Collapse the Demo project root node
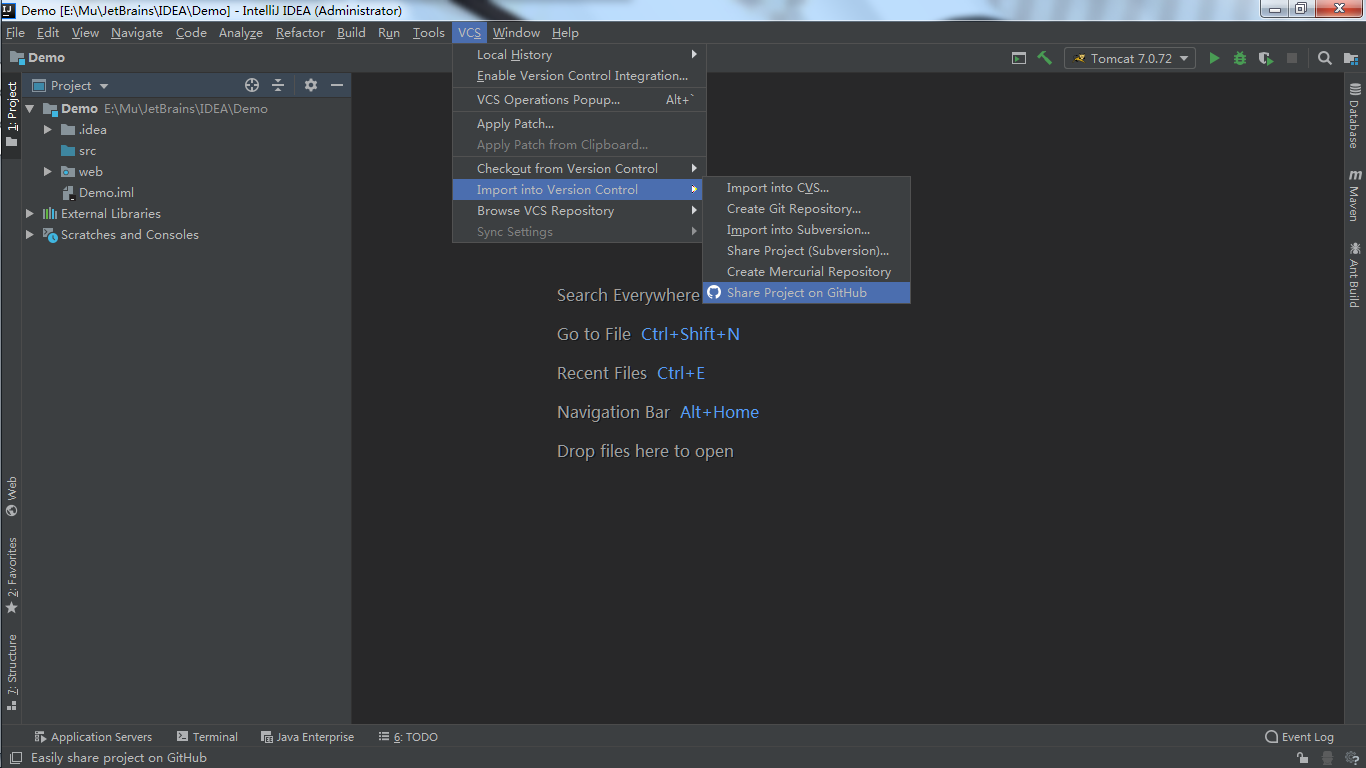The image size is (1366, 768). [x=30, y=108]
